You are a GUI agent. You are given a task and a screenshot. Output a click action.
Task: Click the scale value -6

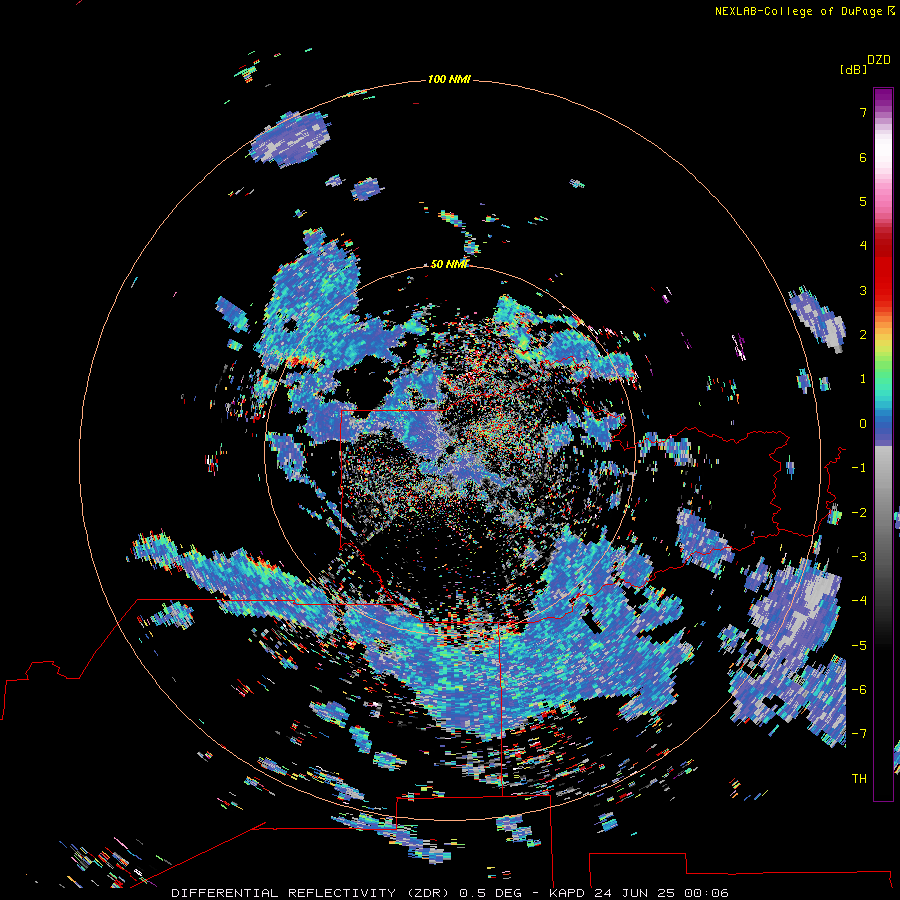tap(859, 690)
